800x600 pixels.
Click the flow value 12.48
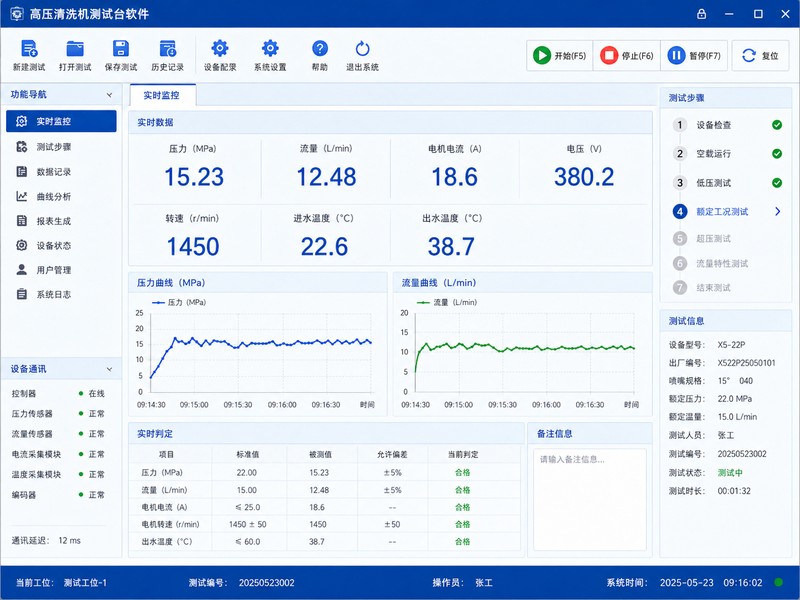click(327, 177)
